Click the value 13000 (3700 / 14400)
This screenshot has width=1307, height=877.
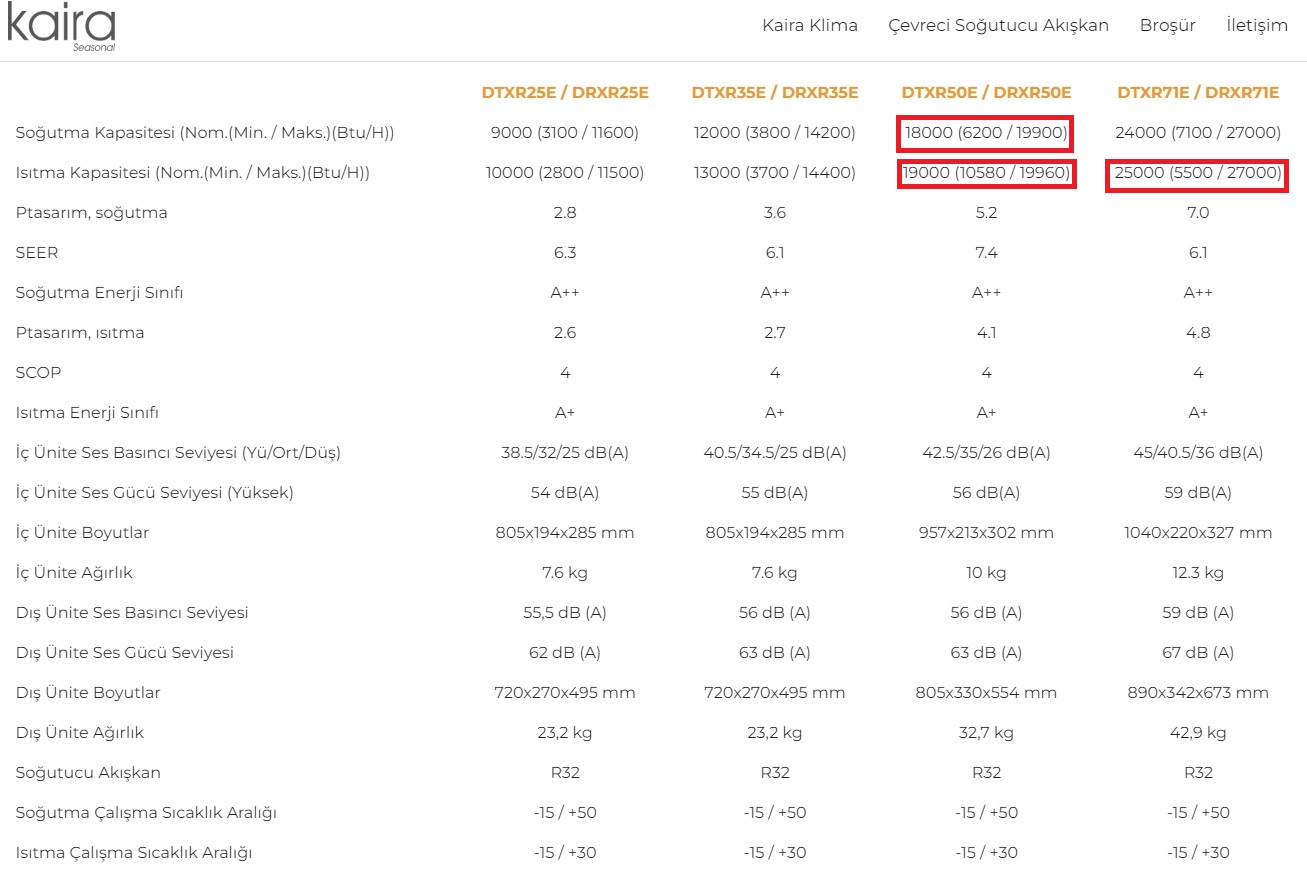coord(775,173)
